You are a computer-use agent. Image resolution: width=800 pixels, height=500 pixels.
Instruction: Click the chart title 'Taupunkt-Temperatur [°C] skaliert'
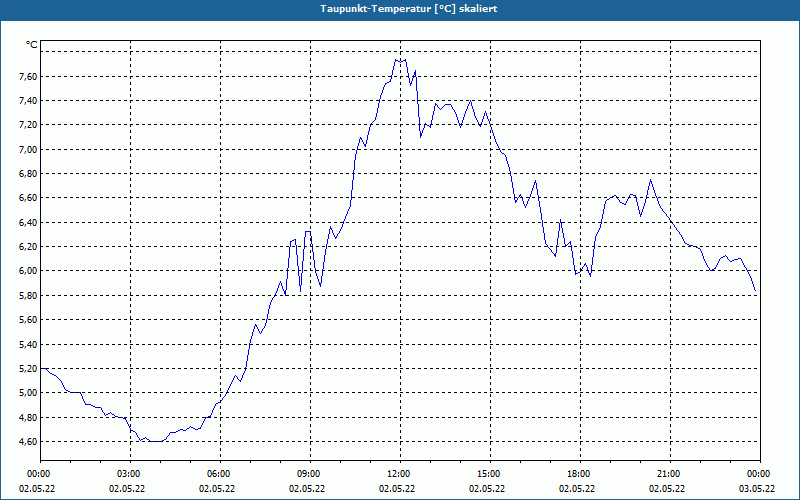coord(409,9)
